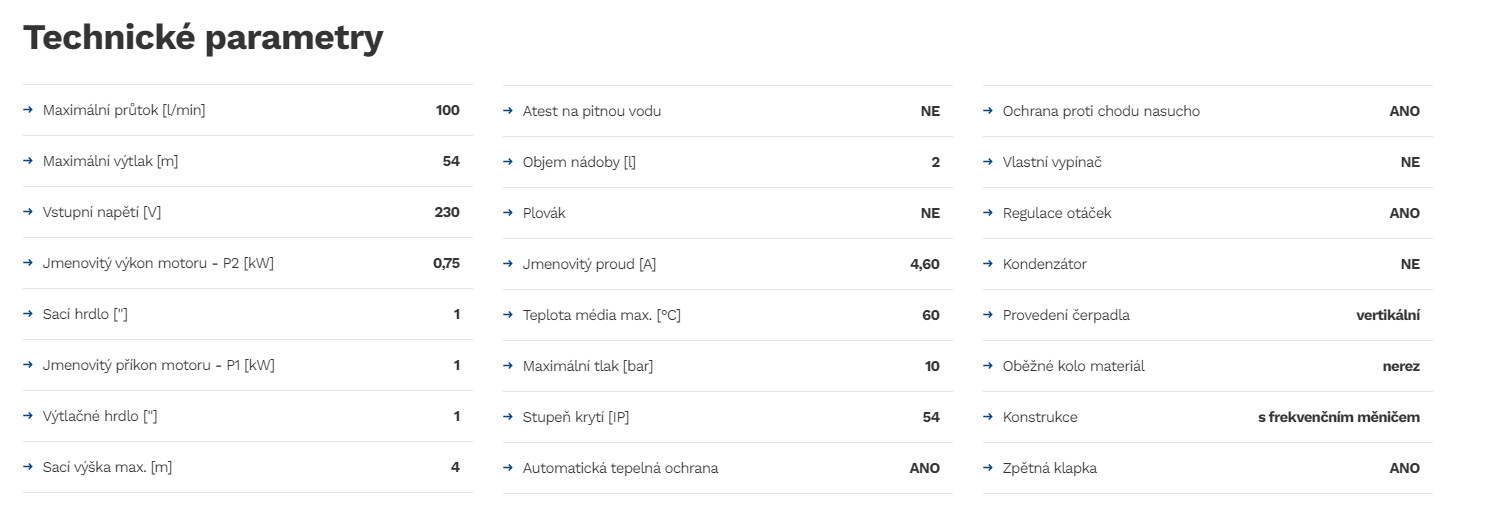The image size is (1487, 518).
Task: Click the arrow icon beside Maximální průtok
Action: pos(28,110)
